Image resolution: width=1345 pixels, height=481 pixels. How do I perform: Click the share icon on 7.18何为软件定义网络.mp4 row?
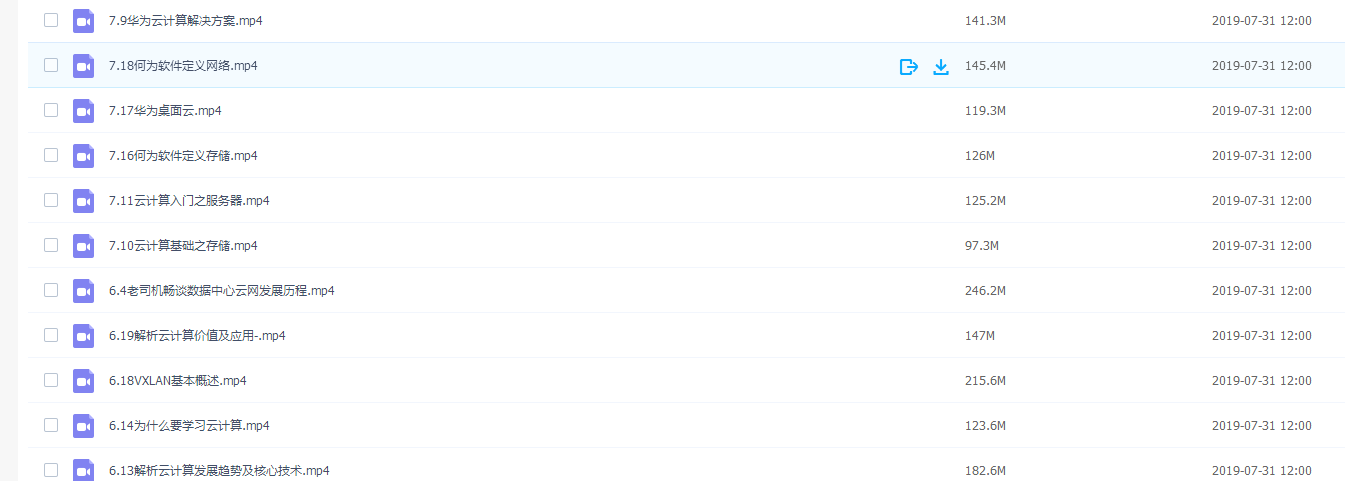(x=908, y=67)
